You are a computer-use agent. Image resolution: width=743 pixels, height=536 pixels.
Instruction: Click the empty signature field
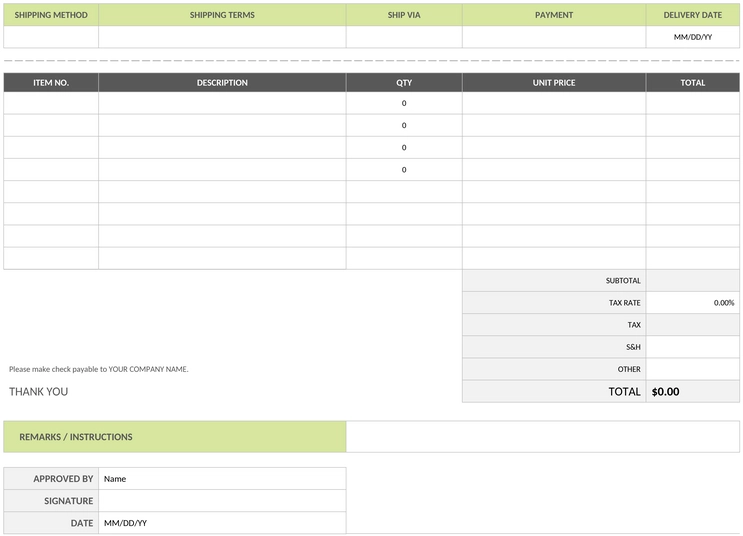[222, 501]
